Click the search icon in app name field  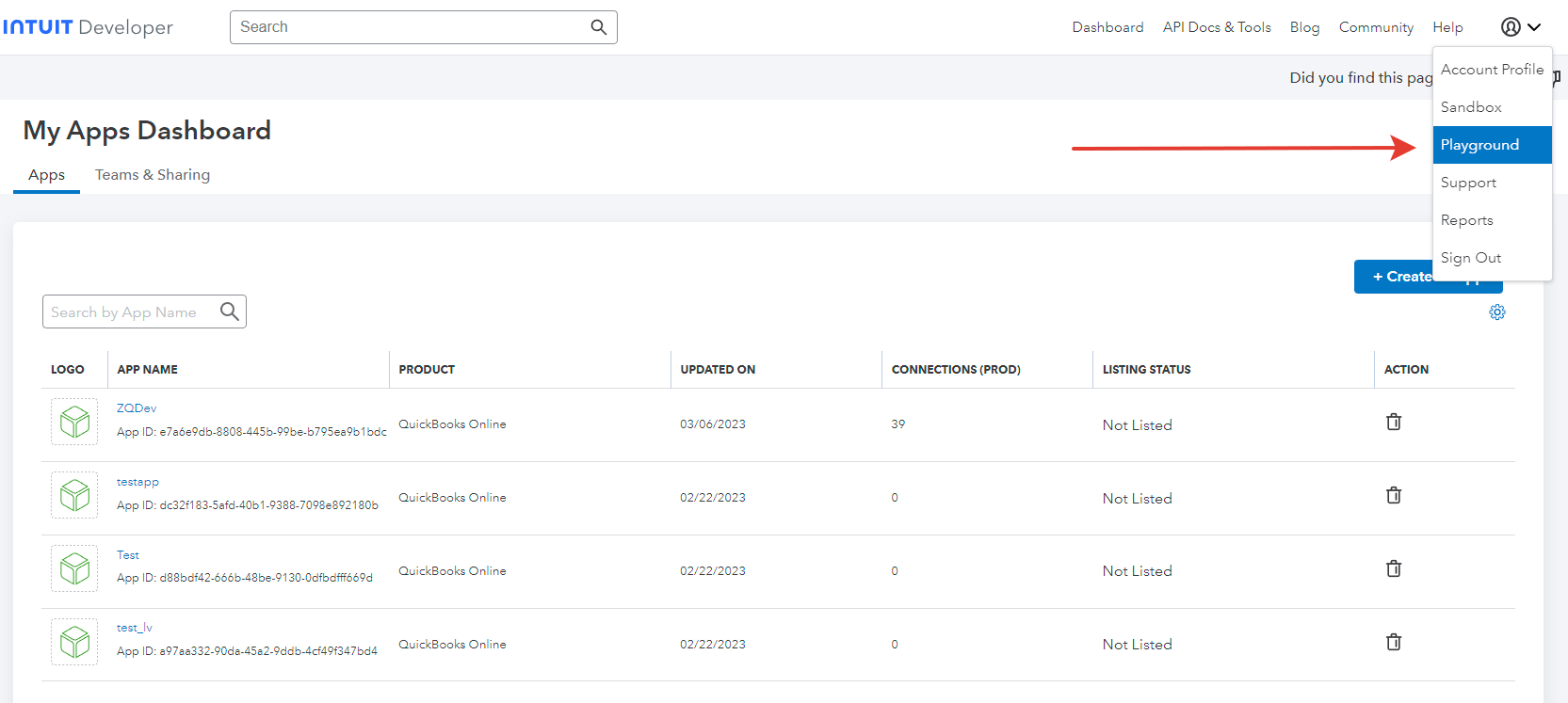click(x=229, y=312)
